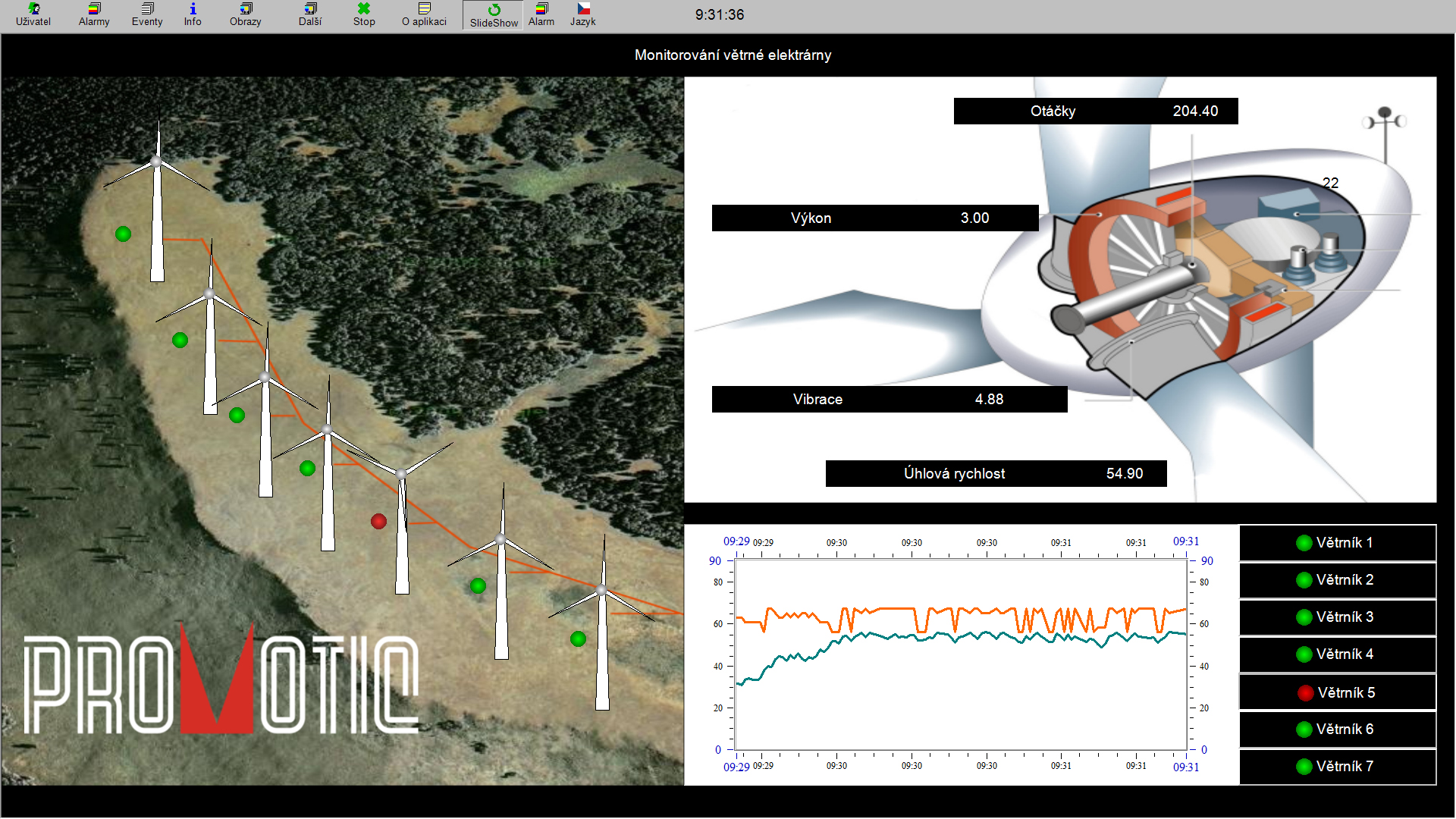Image resolution: width=1456 pixels, height=819 pixels.
Task: Select Větrník 4 button
Action: (1338, 654)
